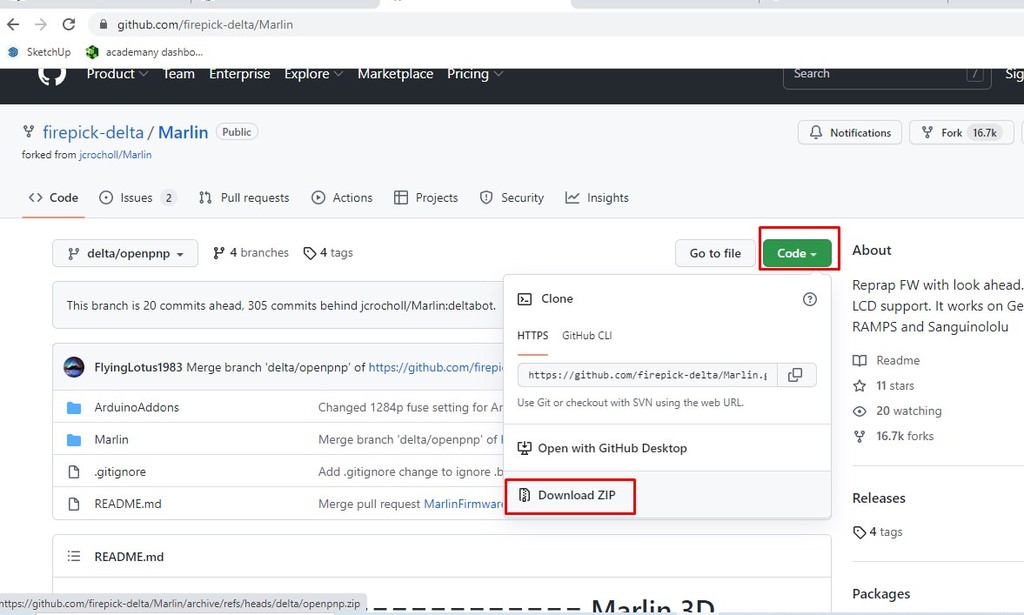Switch to the Pull requests tab
The width and height of the screenshot is (1024, 615).
click(244, 197)
